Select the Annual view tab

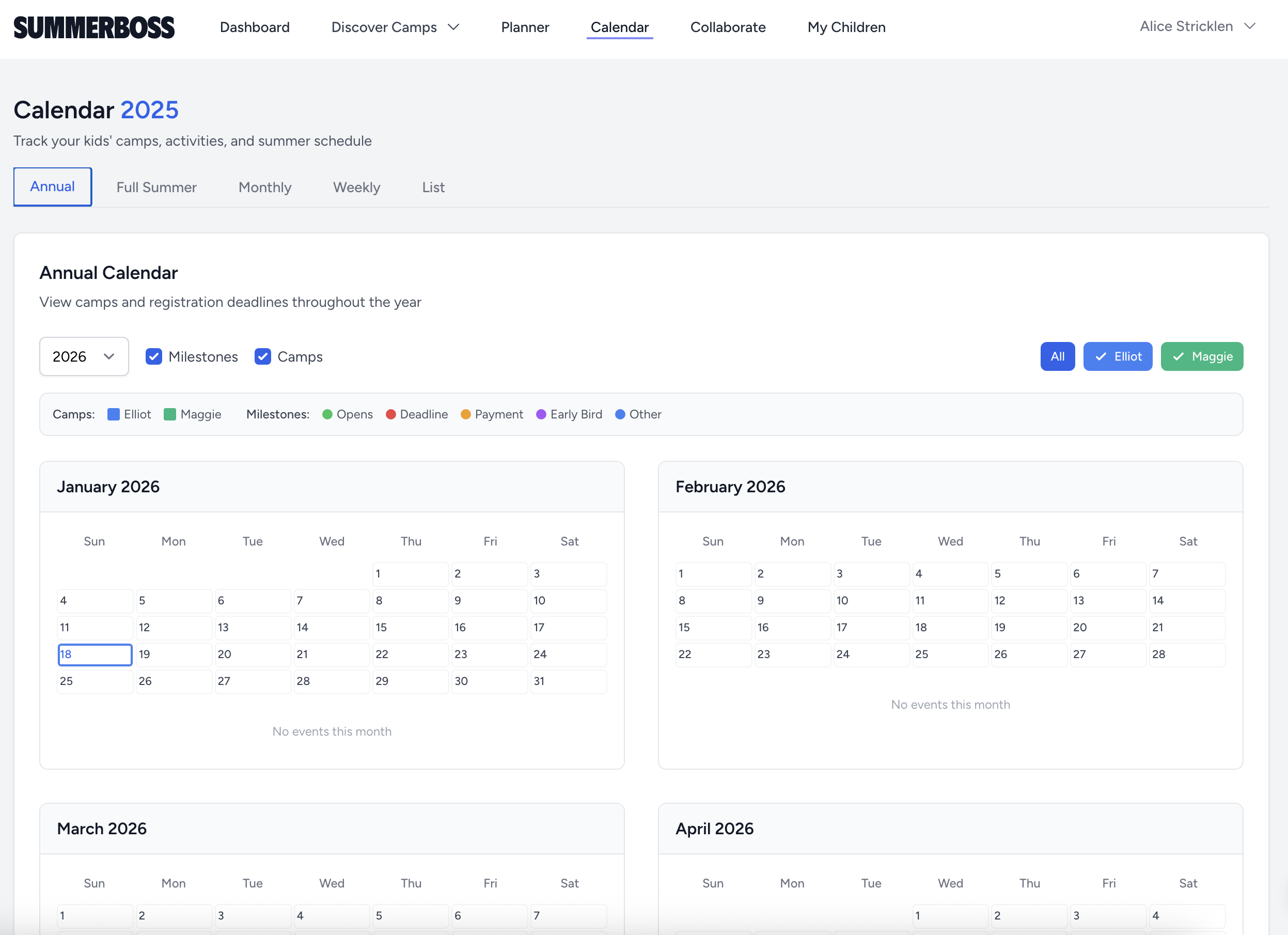pos(53,186)
